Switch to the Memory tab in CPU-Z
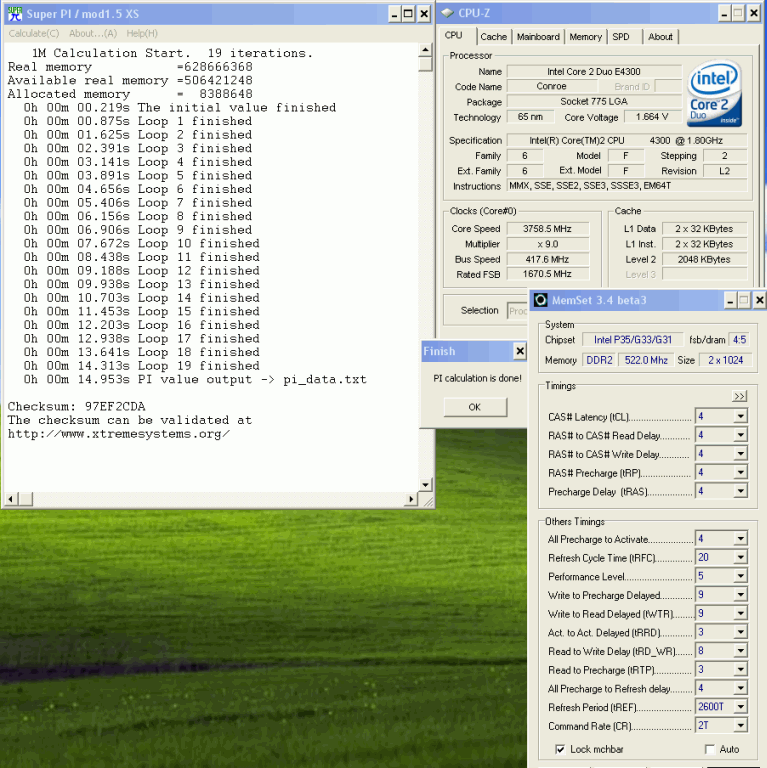The image size is (767, 768). point(586,37)
